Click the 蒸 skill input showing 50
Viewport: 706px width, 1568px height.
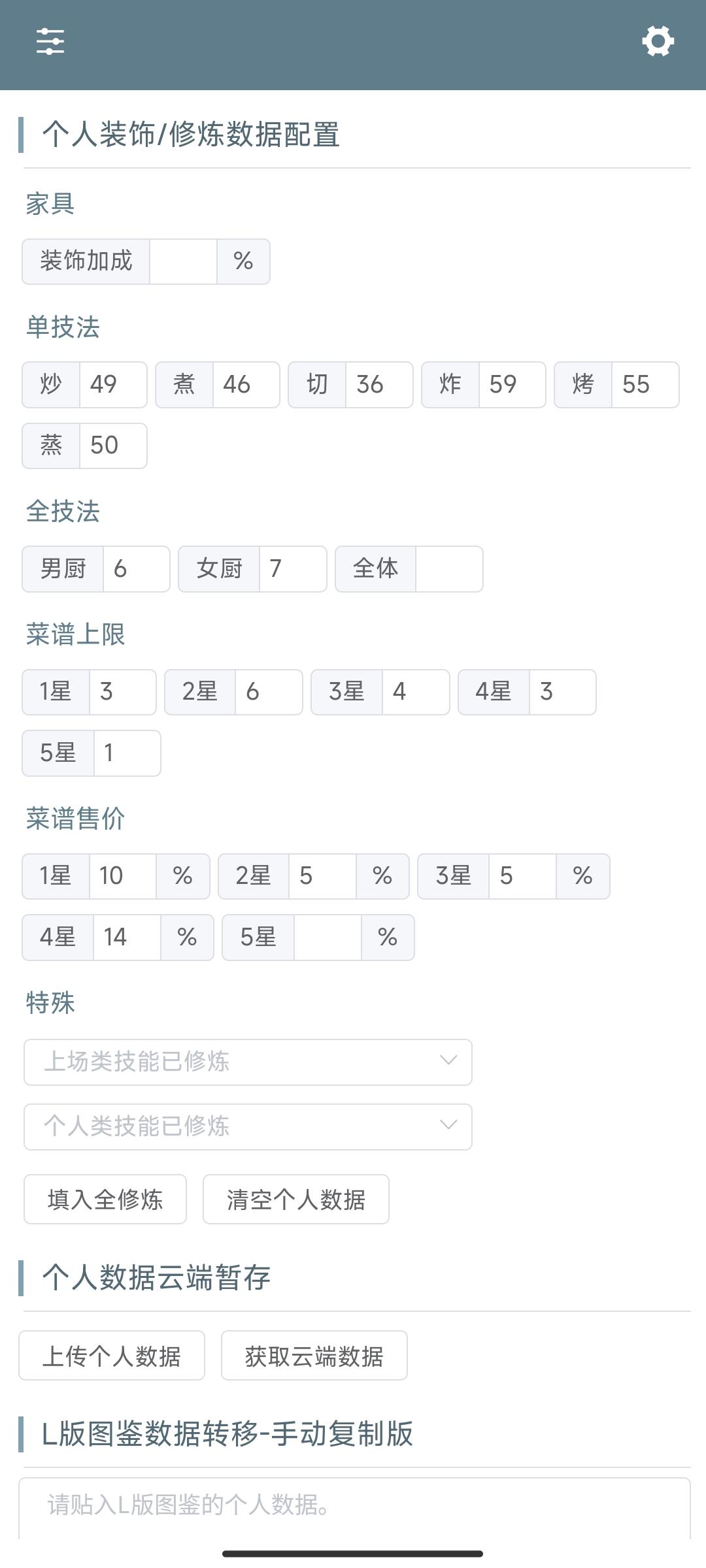(113, 446)
